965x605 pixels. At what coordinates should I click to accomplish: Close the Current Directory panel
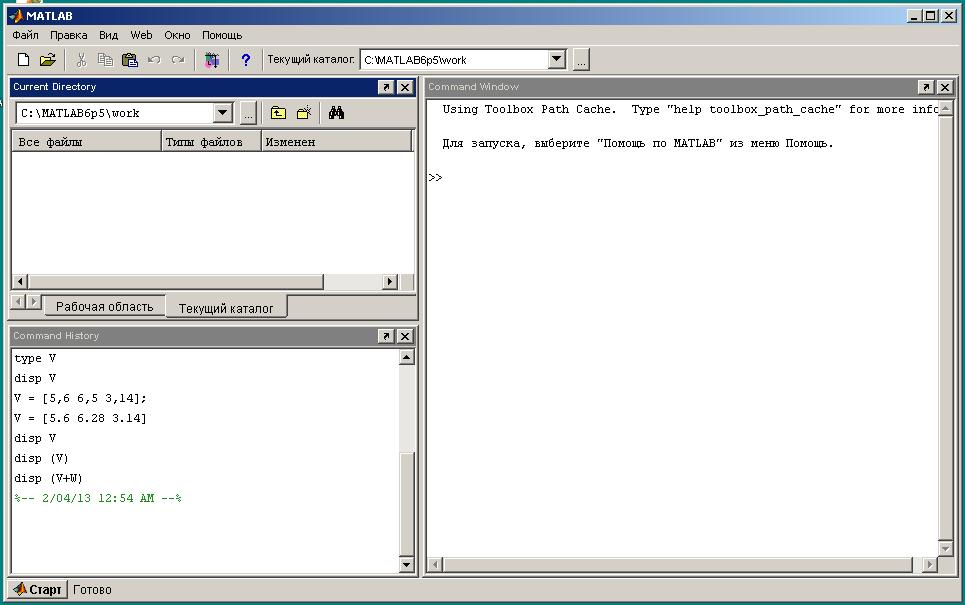click(405, 87)
